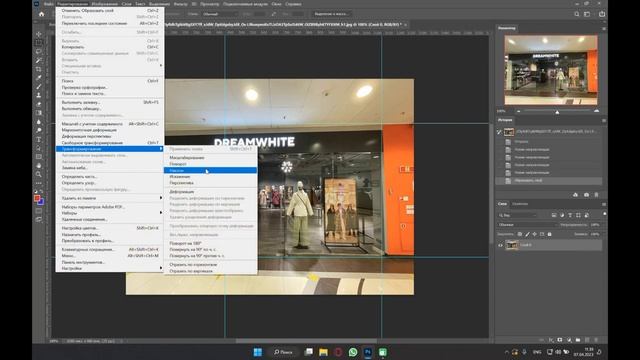This screenshot has height=360, width=640.
Task: Click the blue background color swatch
Action: (41, 202)
